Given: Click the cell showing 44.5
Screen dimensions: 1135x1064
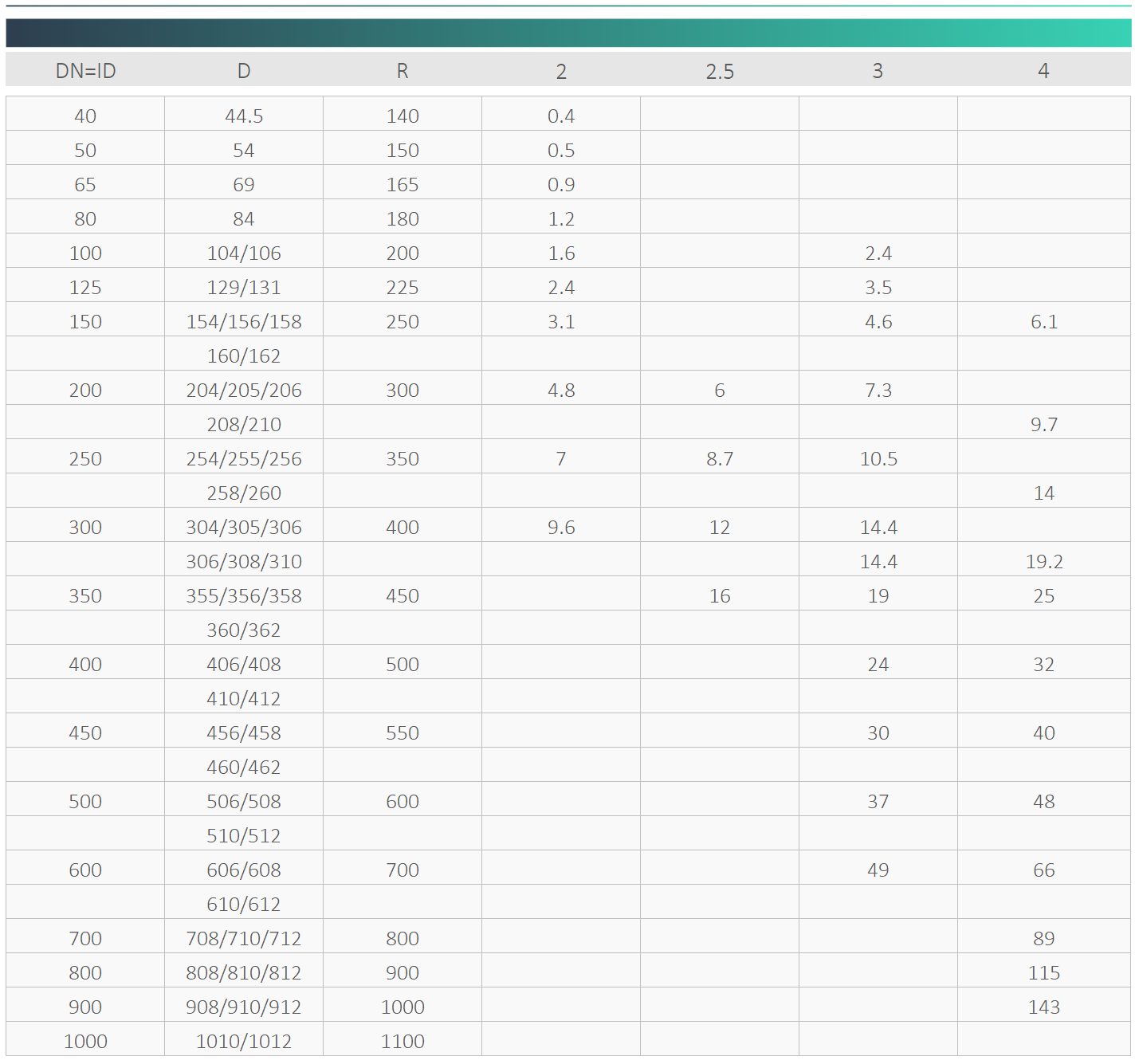Looking at the screenshot, I should 244,116.
